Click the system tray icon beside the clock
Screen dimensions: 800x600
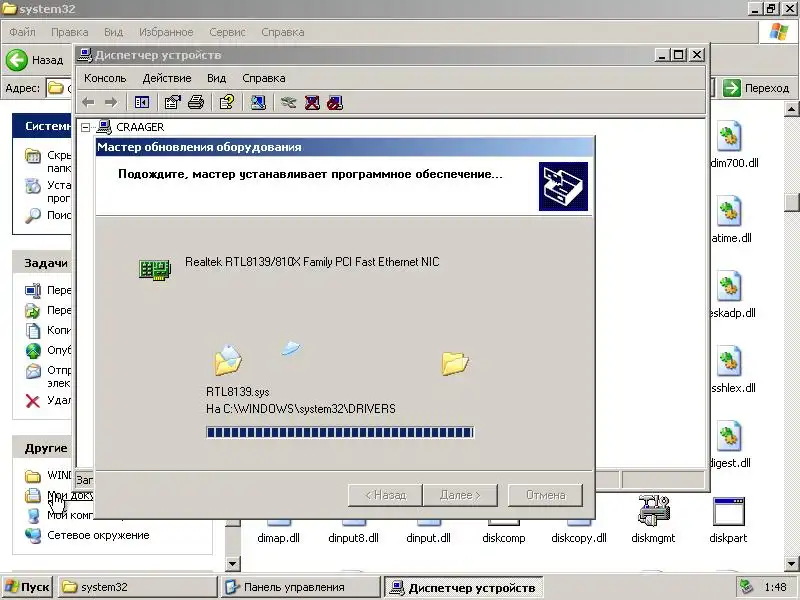(746, 587)
